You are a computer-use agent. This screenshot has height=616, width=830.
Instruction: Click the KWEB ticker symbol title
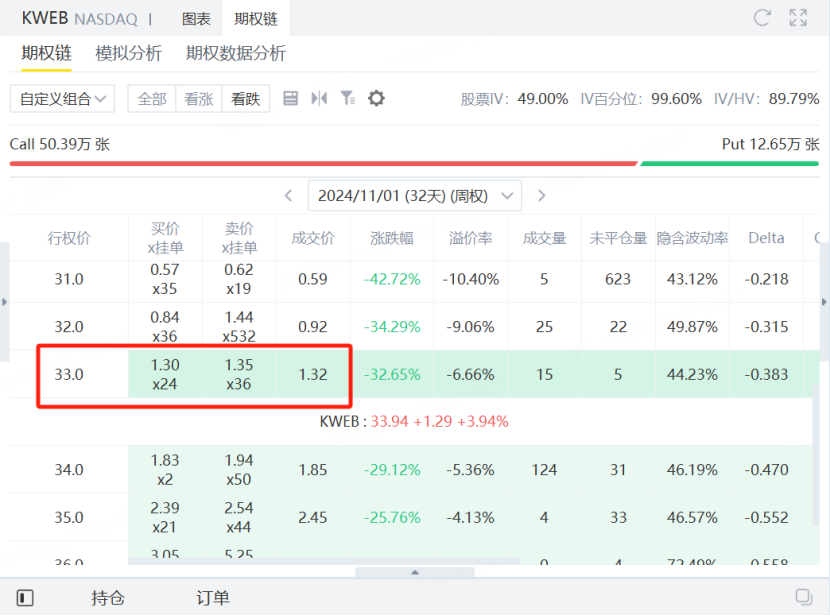click(45, 19)
